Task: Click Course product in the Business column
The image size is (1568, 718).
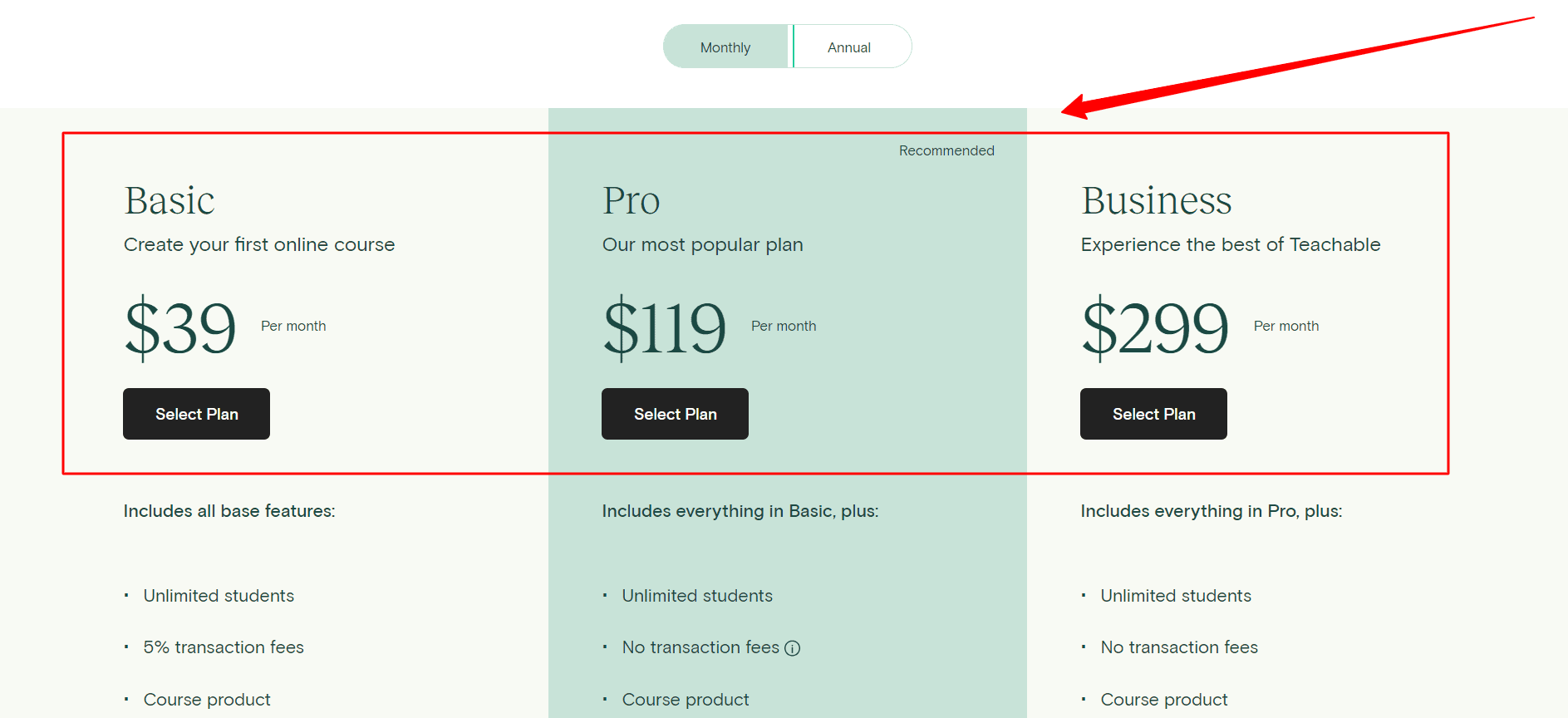Action: point(1163,700)
